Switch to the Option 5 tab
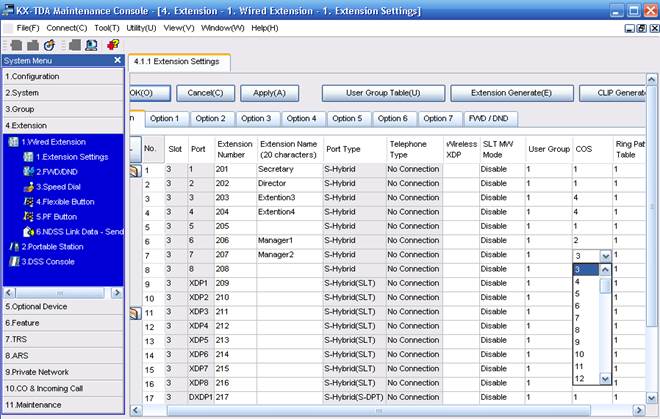 347,119
